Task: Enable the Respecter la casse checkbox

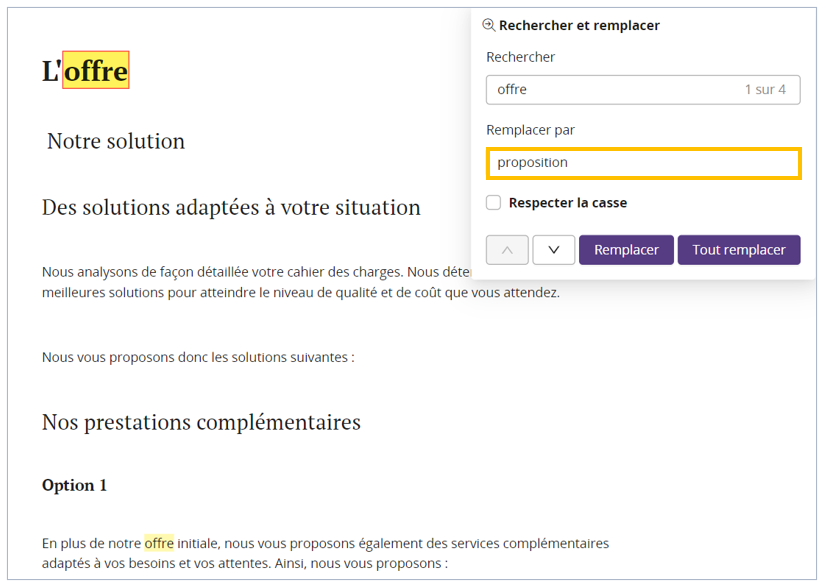Action: [x=494, y=203]
